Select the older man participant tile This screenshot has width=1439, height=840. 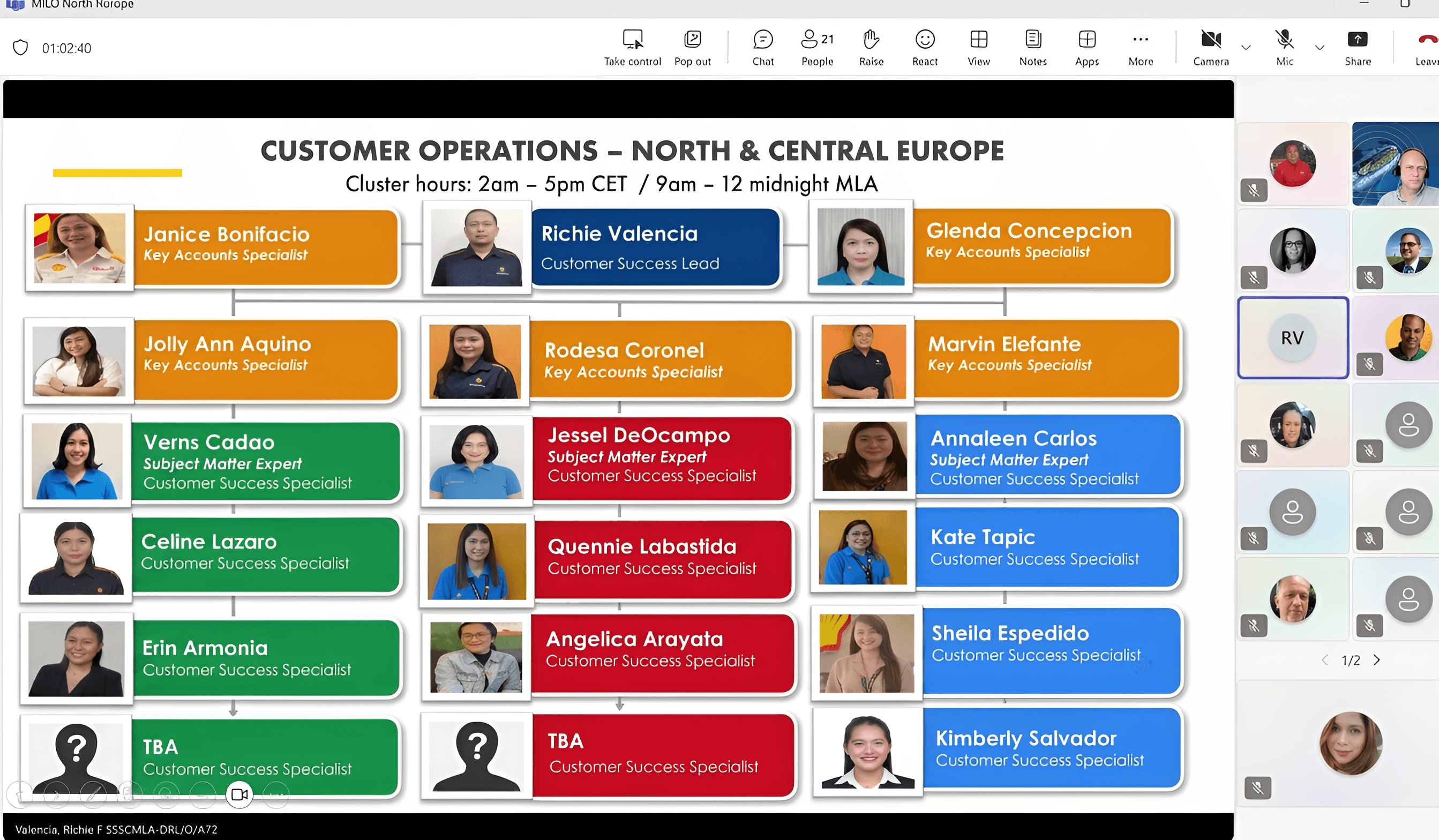pyautogui.click(x=1293, y=598)
